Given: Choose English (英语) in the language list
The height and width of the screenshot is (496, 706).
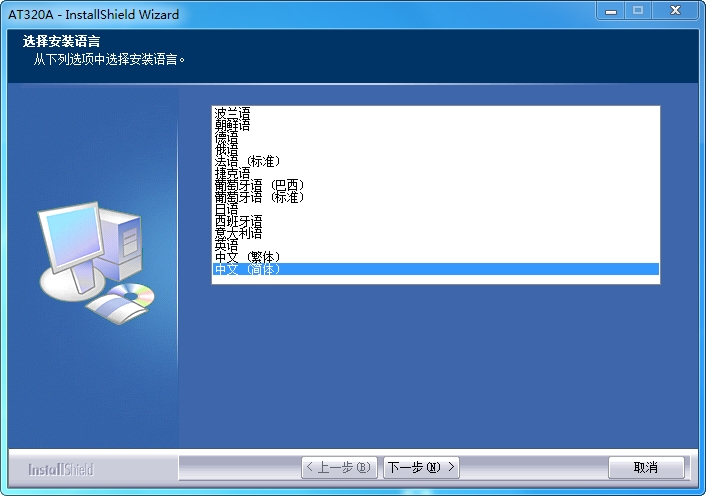Looking at the screenshot, I should click(226, 245).
